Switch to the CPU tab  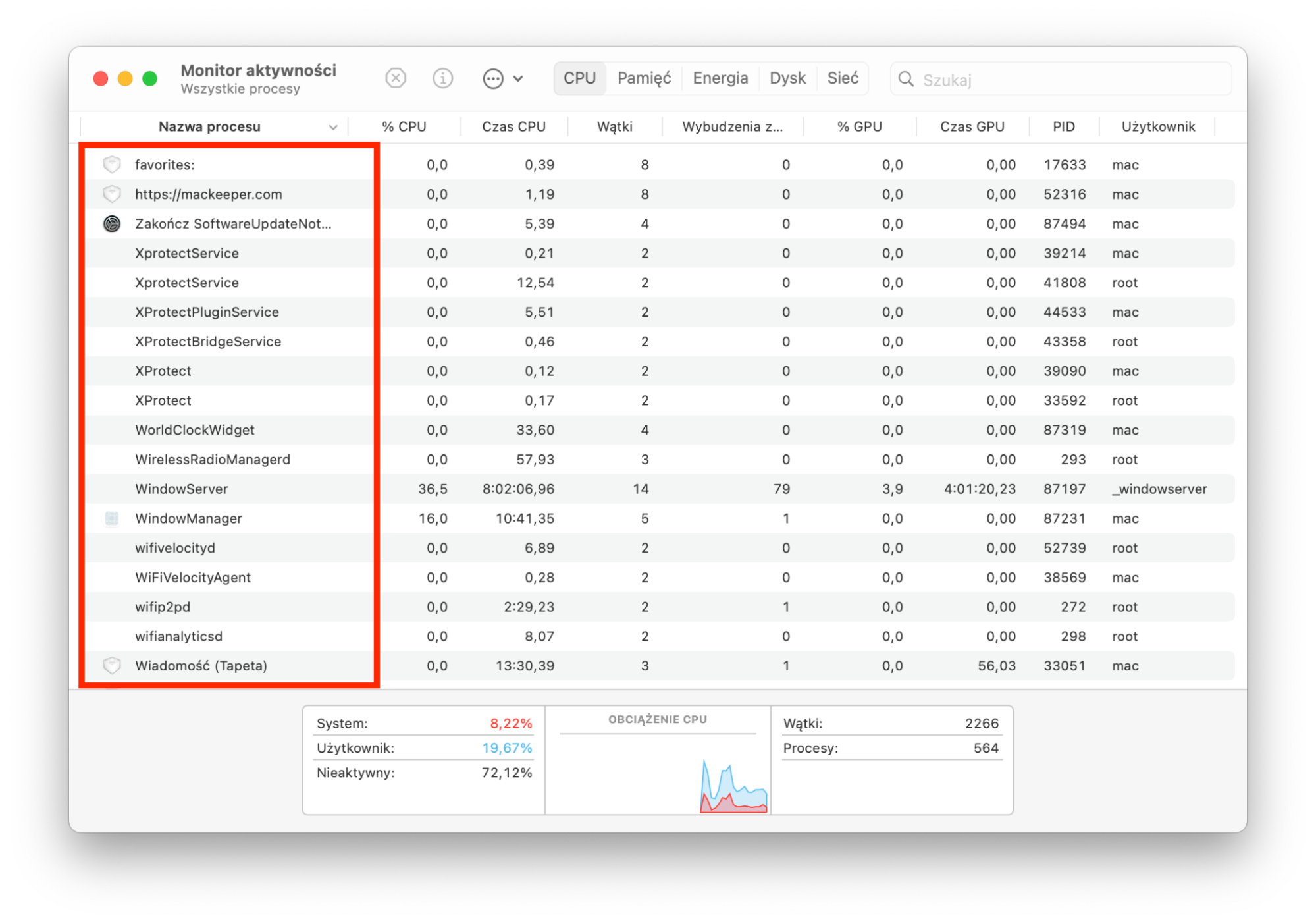point(579,78)
